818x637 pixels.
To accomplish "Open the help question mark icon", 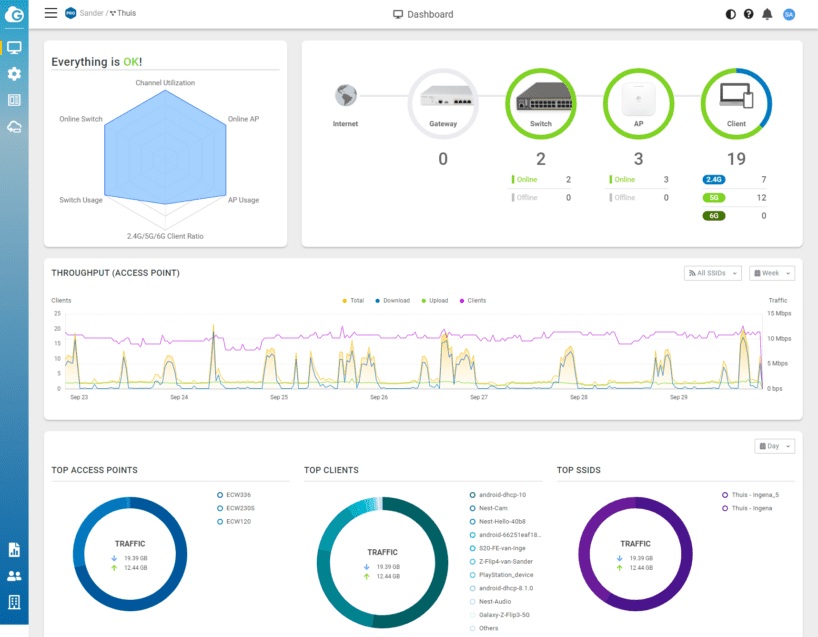I will pyautogui.click(x=749, y=14).
